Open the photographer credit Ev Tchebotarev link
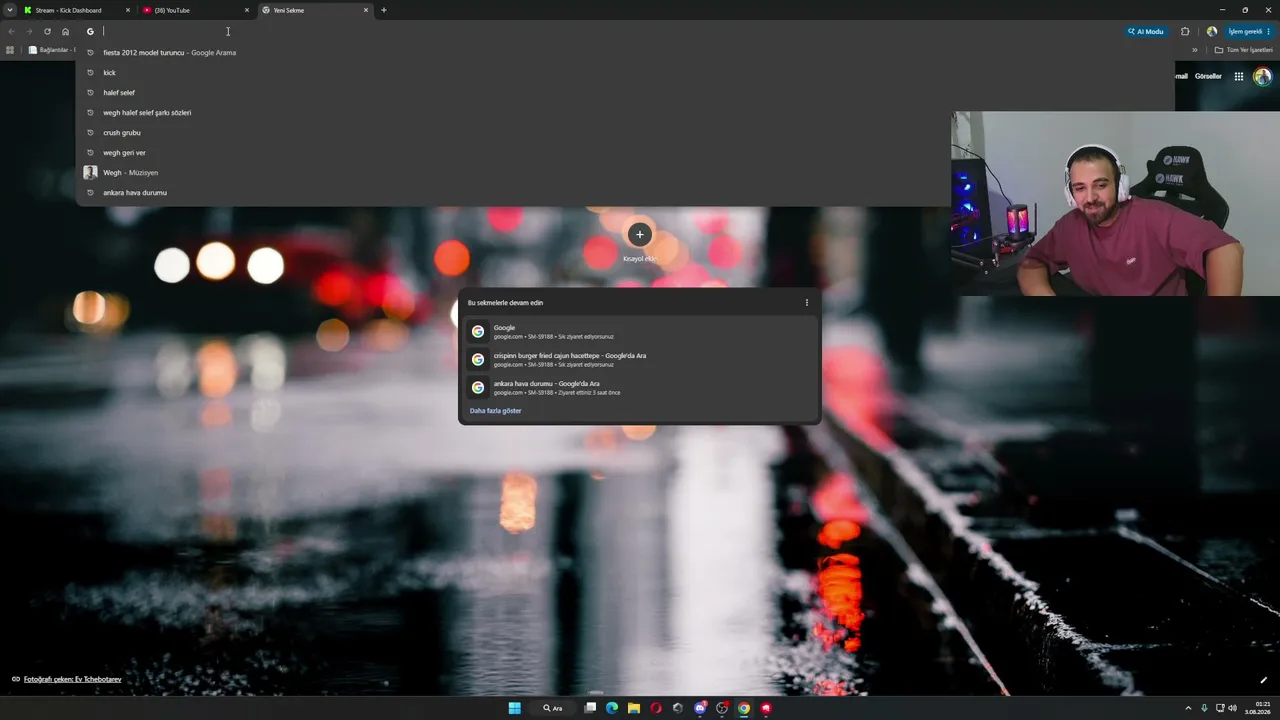 pyautogui.click(x=72, y=679)
